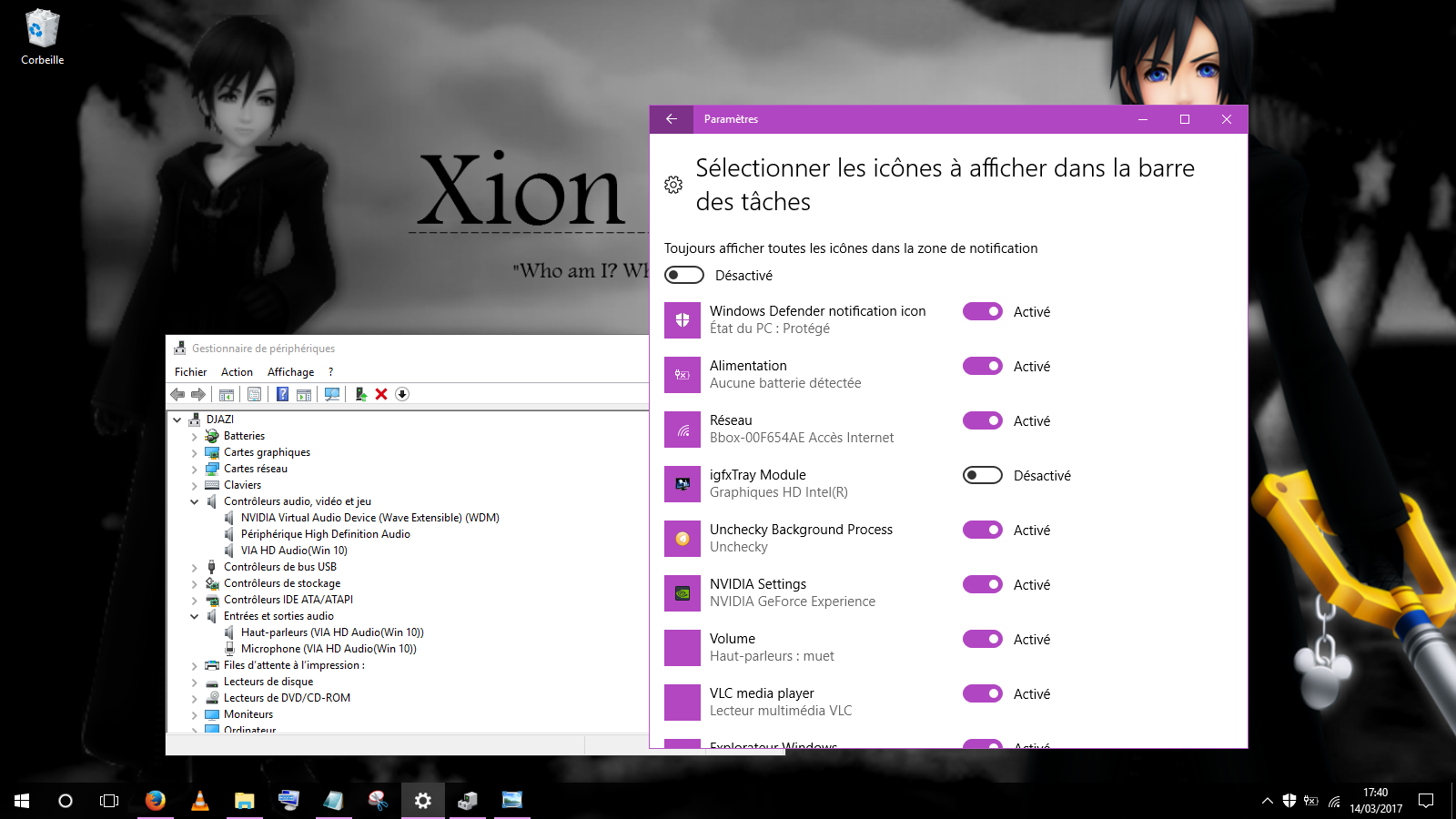Click the NVIDIA Settings tile icon
Screen dimensions: 1456x819
682,593
